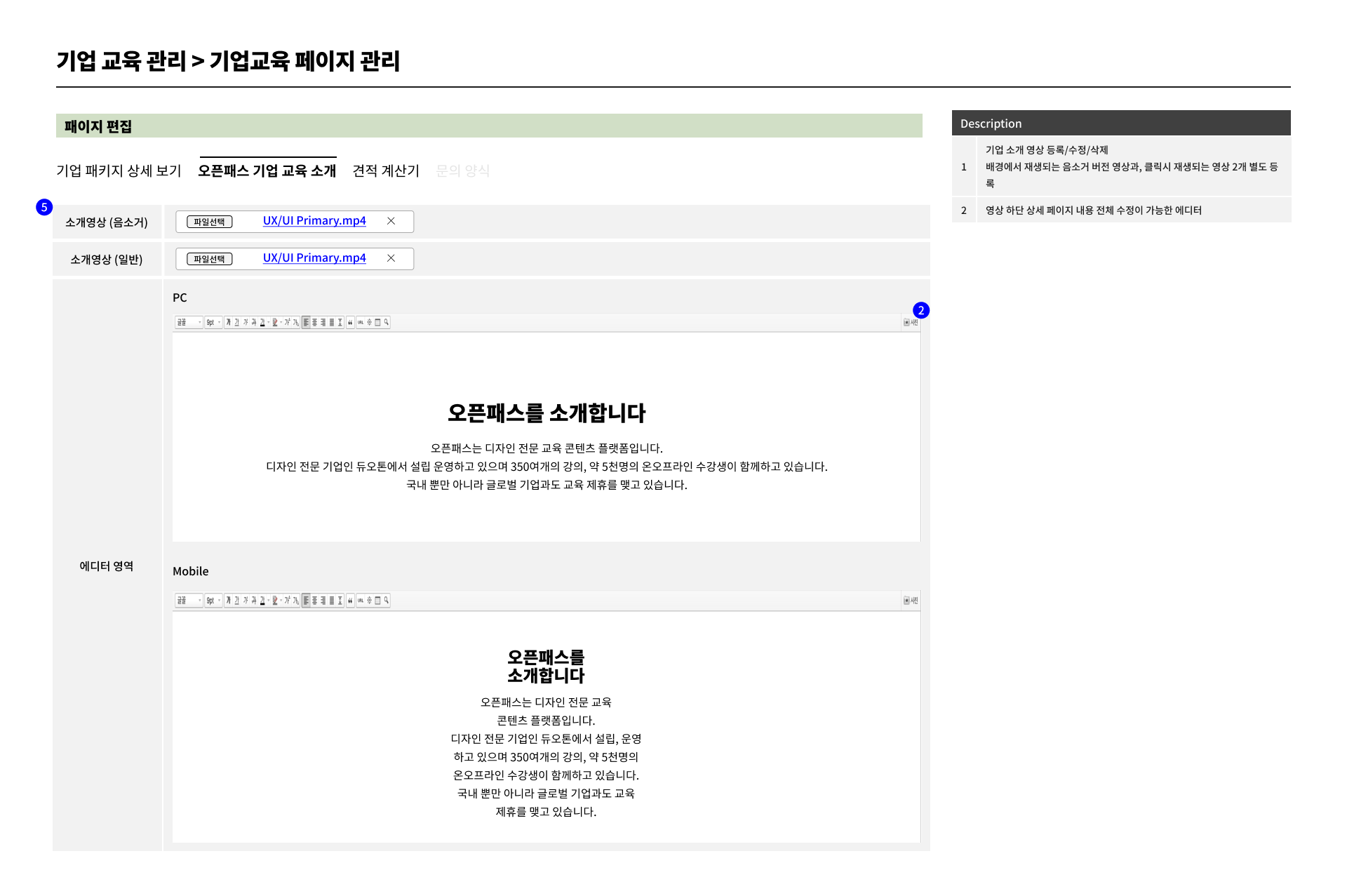1347x896 pixels.
Task: Apply font color in the Mobile editor
Action: (x=262, y=600)
